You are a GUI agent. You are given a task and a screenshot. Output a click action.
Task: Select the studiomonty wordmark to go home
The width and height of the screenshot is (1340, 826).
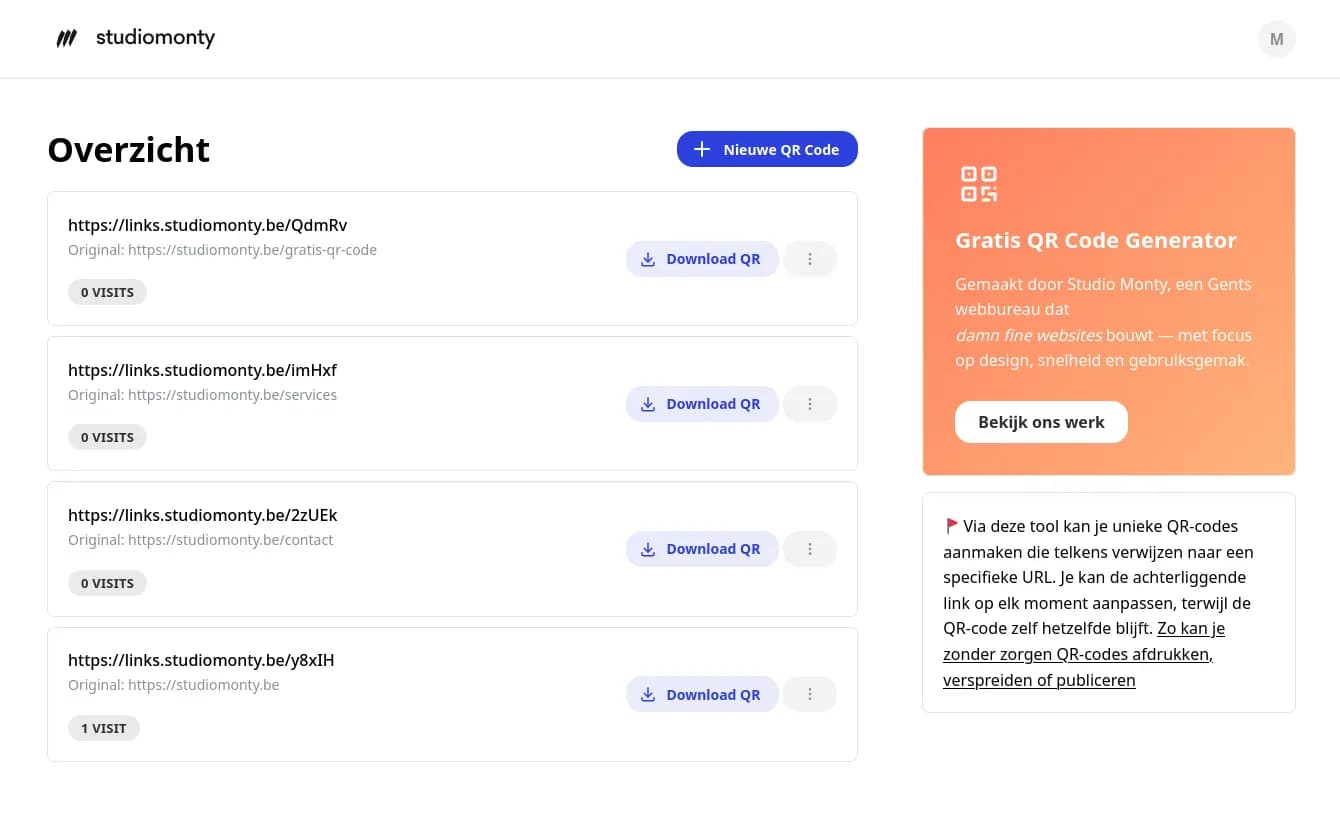point(155,38)
